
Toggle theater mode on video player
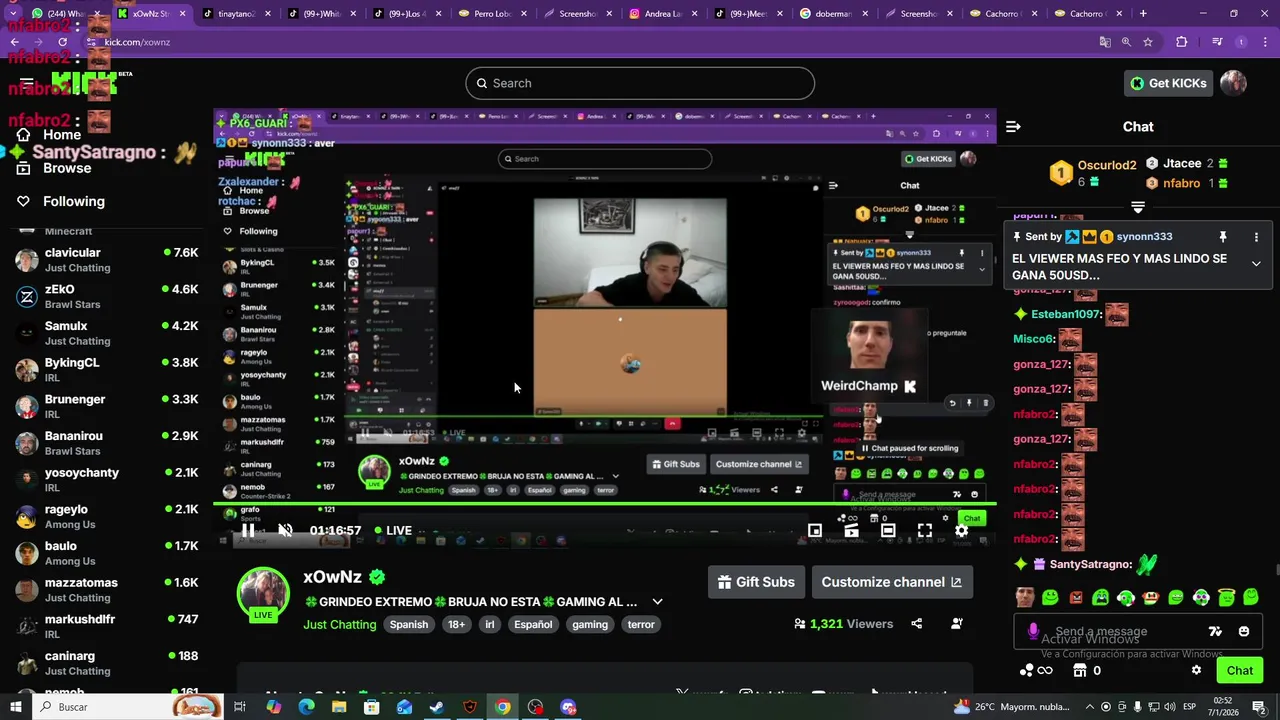(888, 531)
